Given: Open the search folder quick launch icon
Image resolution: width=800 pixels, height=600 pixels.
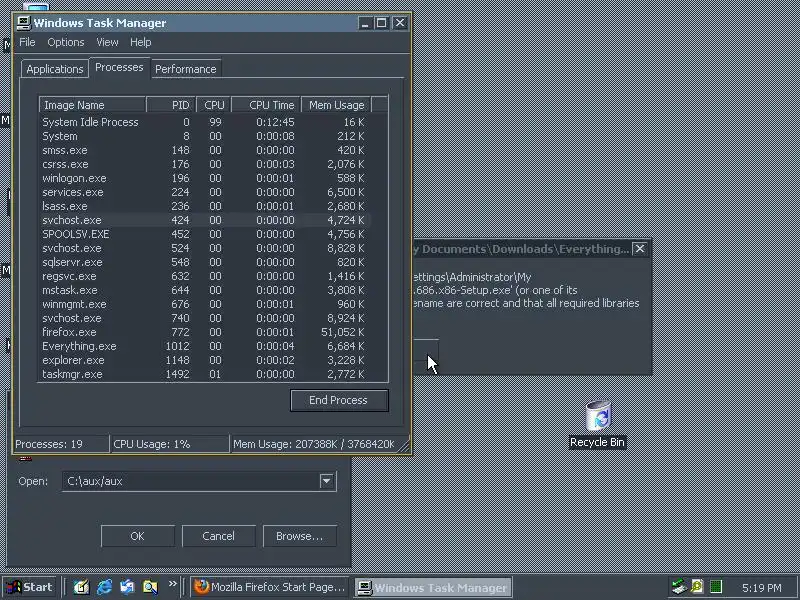Looking at the screenshot, I should point(150,587).
